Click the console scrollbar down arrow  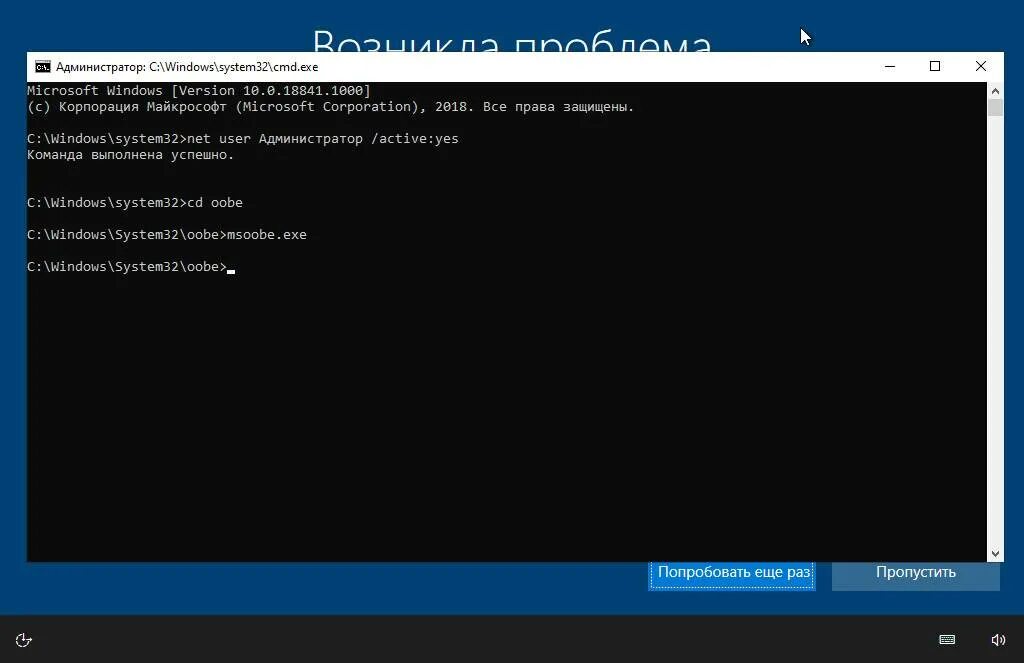995,553
